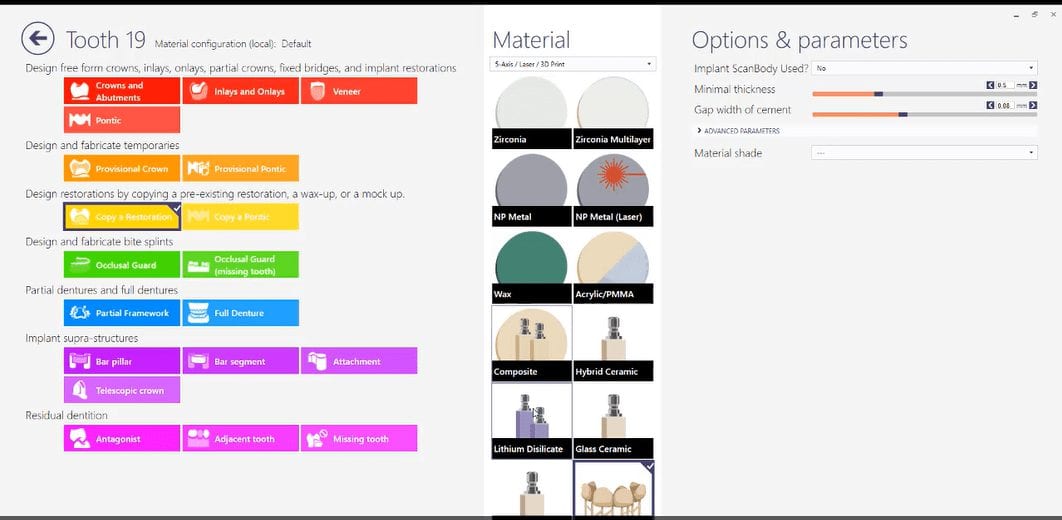Select the Zirconia material disc
The width and height of the screenshot is (1062, 520).
coord(531,112)
